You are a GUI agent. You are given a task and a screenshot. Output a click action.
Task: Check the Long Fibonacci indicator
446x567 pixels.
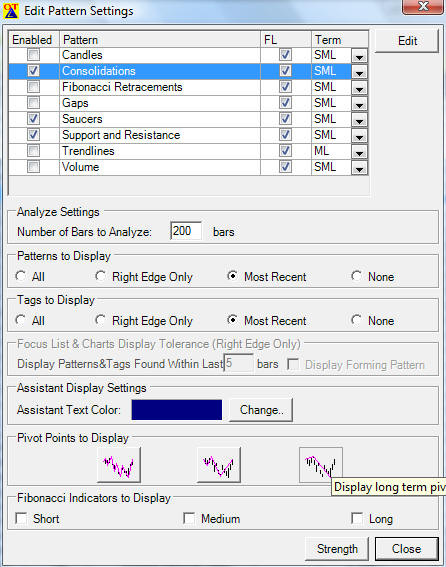pos(357,518)
